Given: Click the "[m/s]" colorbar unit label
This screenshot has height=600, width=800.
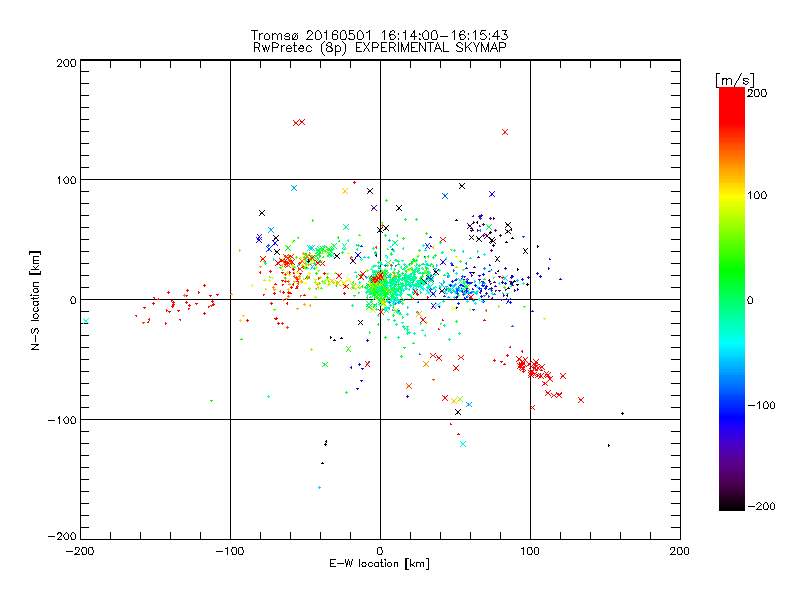Looking at the screenshot, I should [735, 80].
